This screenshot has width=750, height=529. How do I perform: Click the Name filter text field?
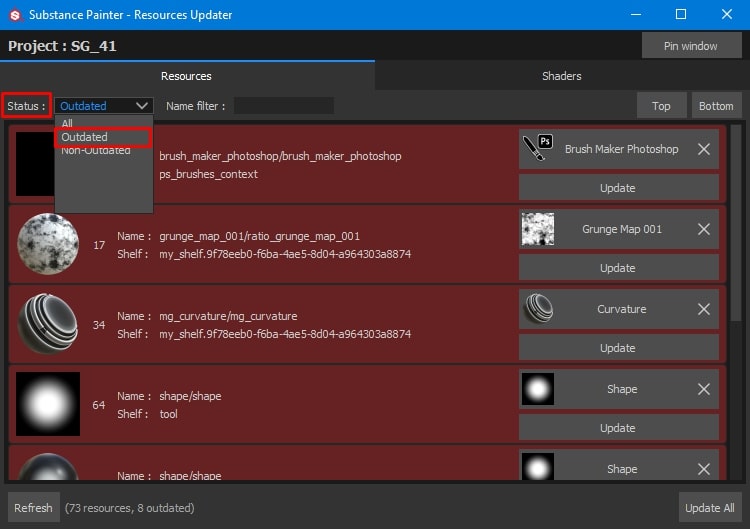click(284, 106)
